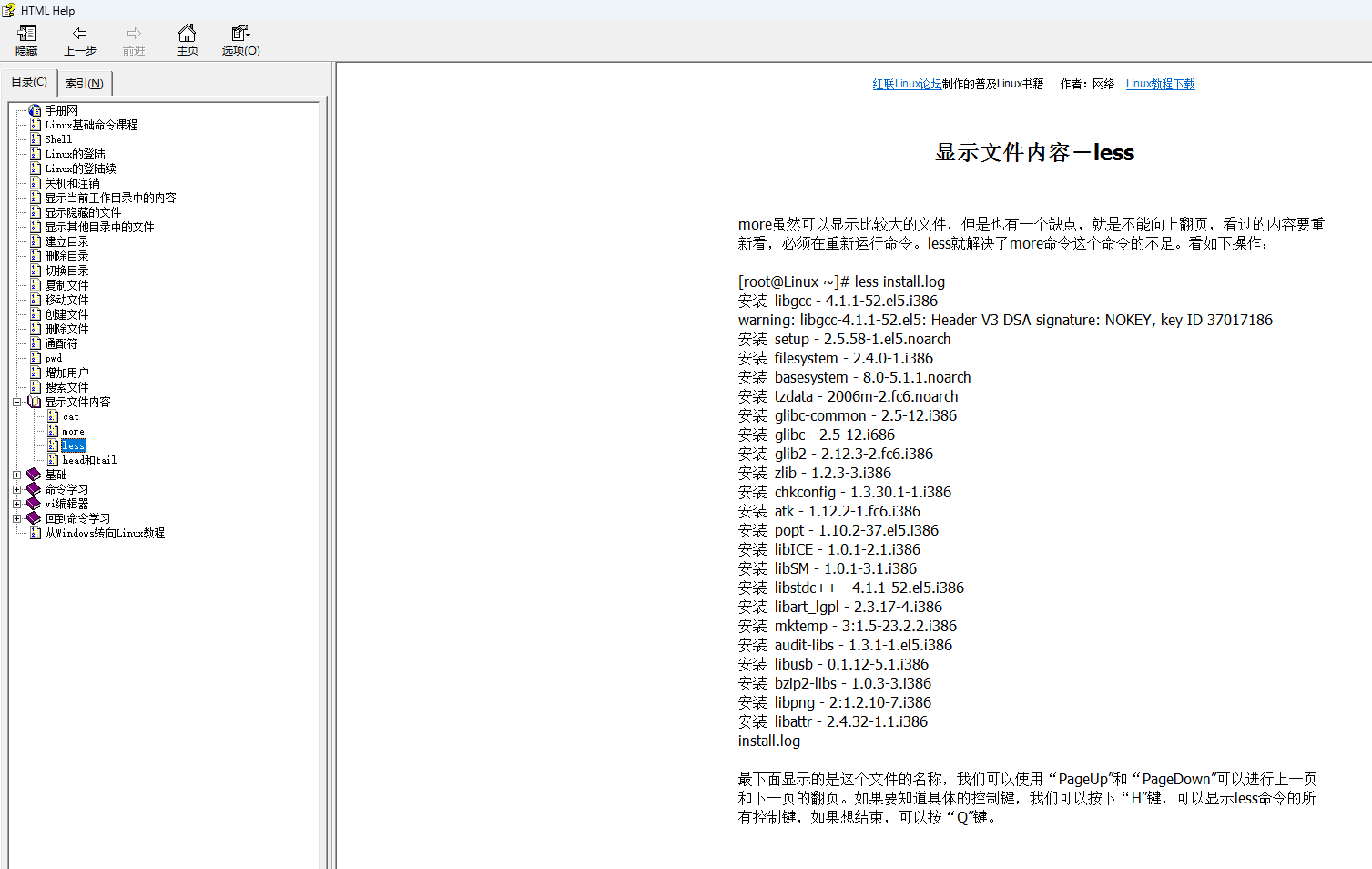
Task: Open the 显示当前工作目录中的内容 topic
Action: [x=110, y=198]
